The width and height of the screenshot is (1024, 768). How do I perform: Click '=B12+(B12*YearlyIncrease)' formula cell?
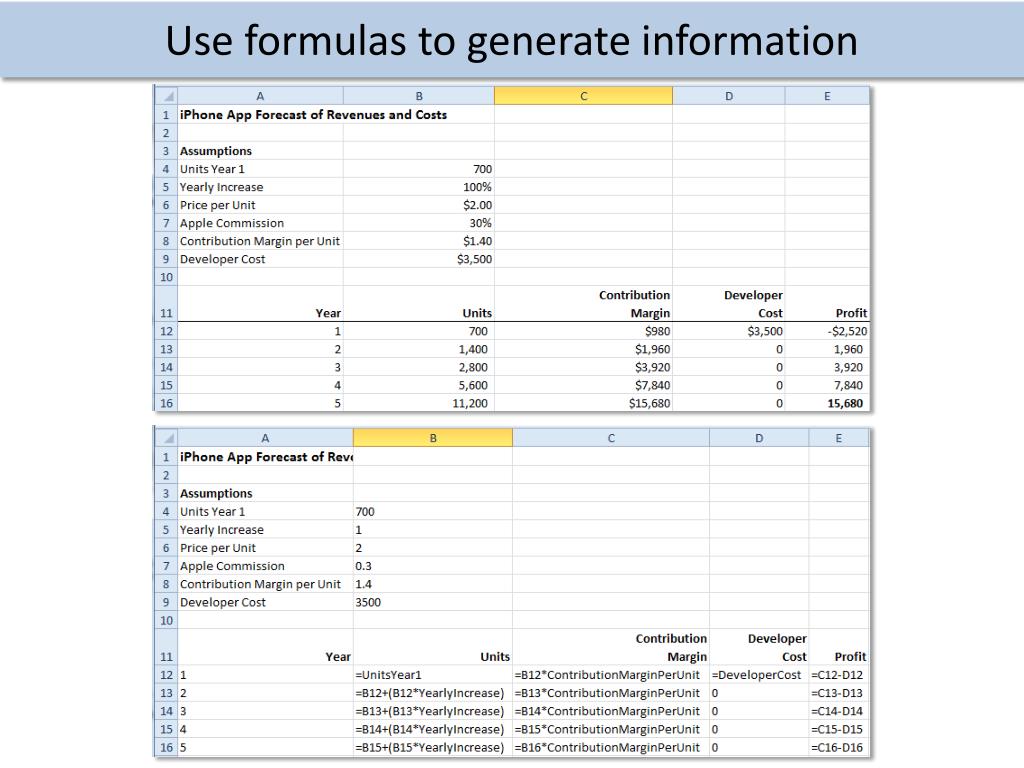[x=430, y=693]
